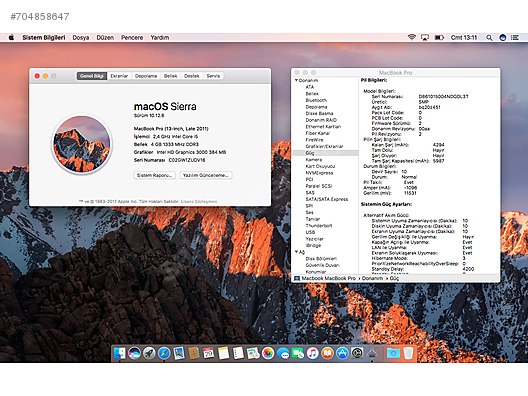This screenshot has height=396, width=528.
Task: Collapse the Ağ tree section
Action: coord(296,252)
